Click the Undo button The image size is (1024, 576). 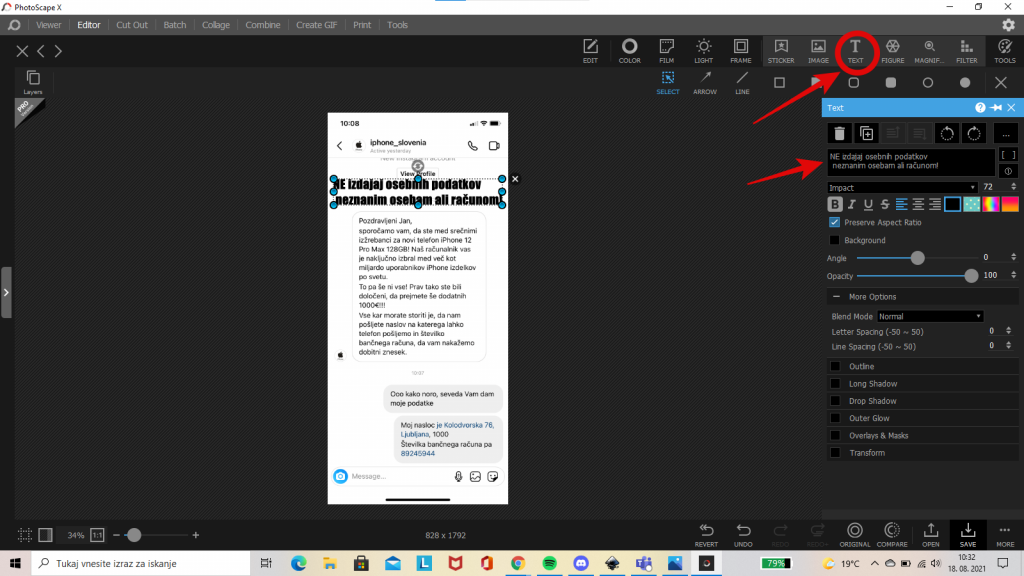click(743, 535)
